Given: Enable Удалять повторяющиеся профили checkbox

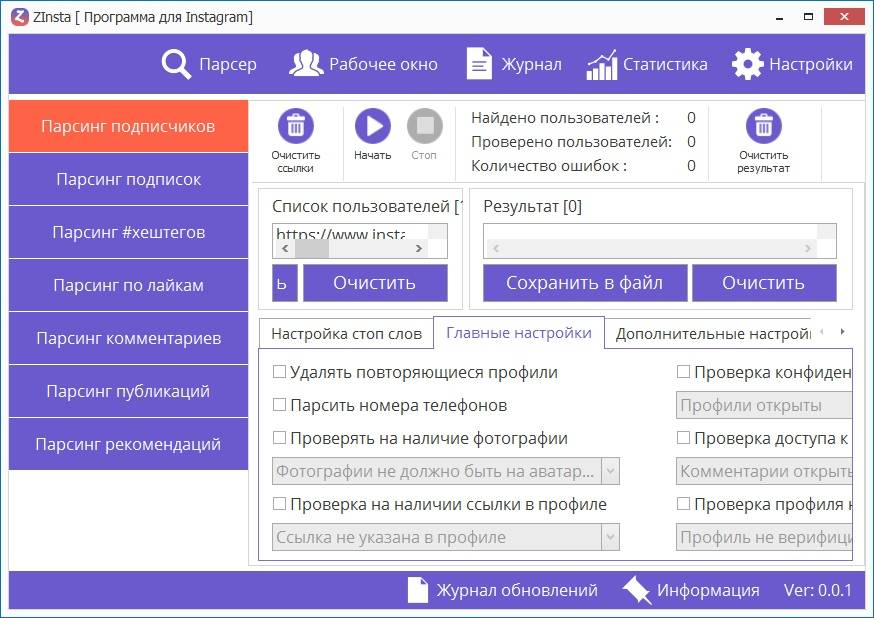Looking at the screenshot, I should 280,373.
